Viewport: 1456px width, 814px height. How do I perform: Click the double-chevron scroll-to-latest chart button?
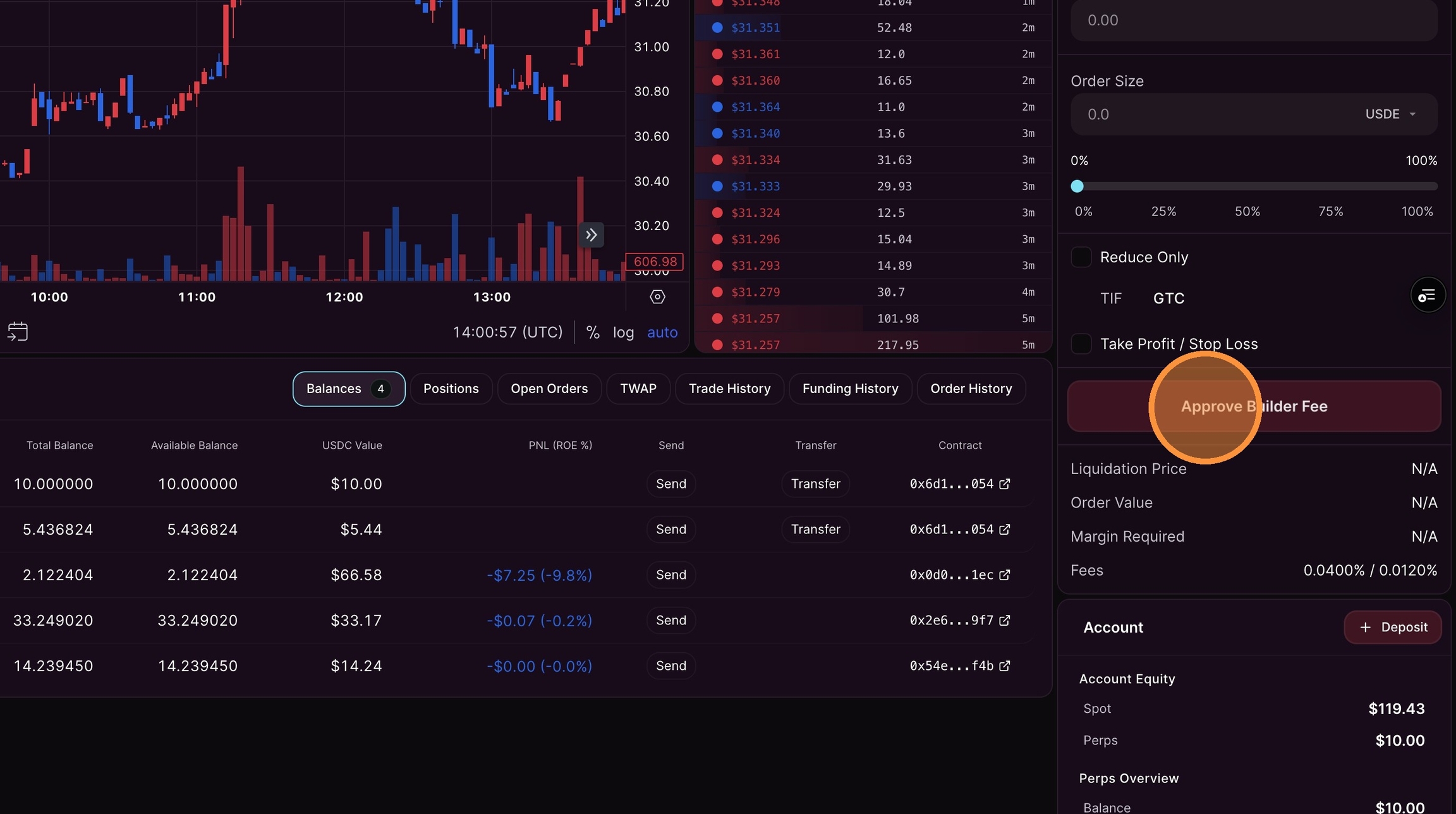591,235
